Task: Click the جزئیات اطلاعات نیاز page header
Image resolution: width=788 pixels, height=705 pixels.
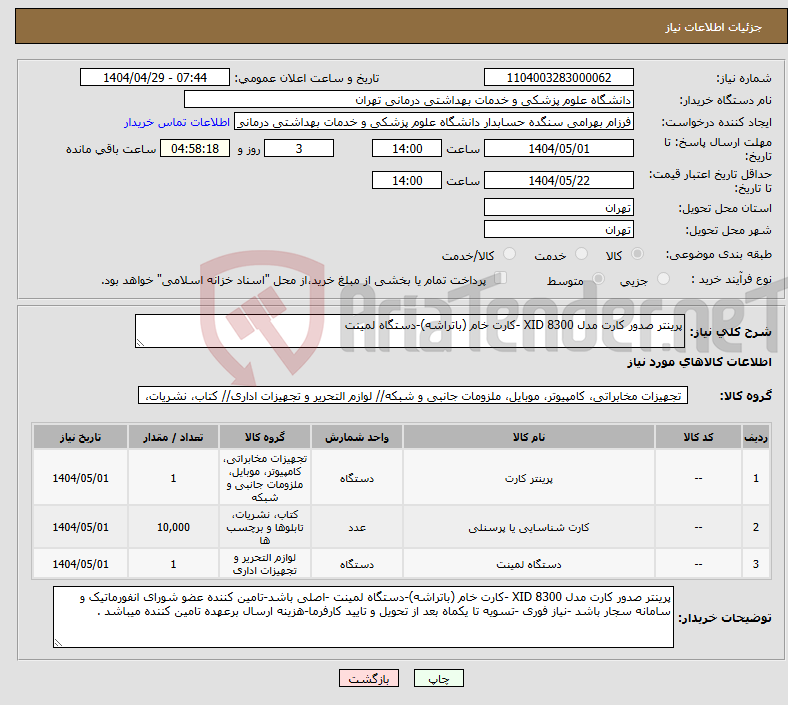Action: pos(713,27)
